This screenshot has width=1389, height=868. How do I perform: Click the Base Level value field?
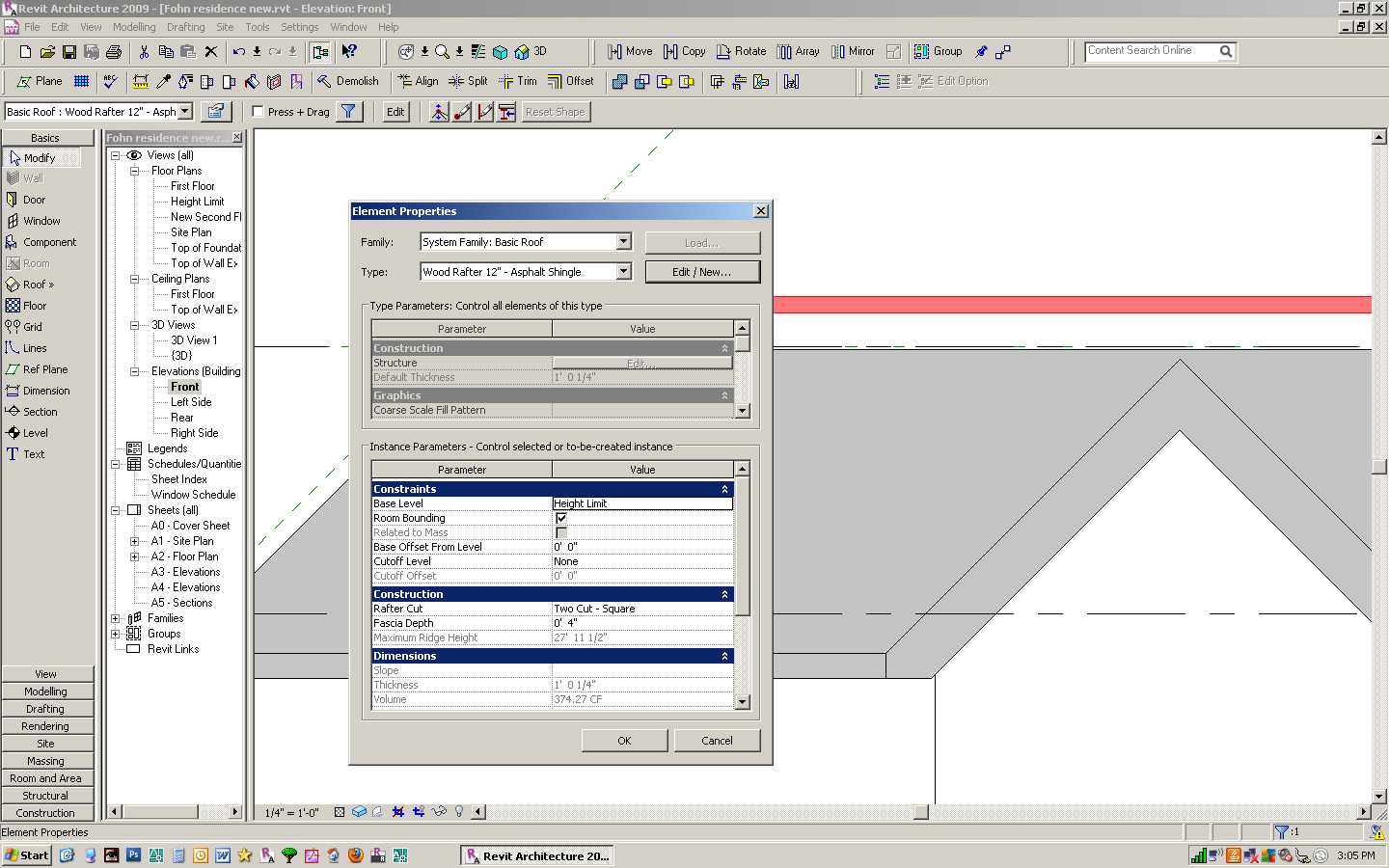coord(641,503)
